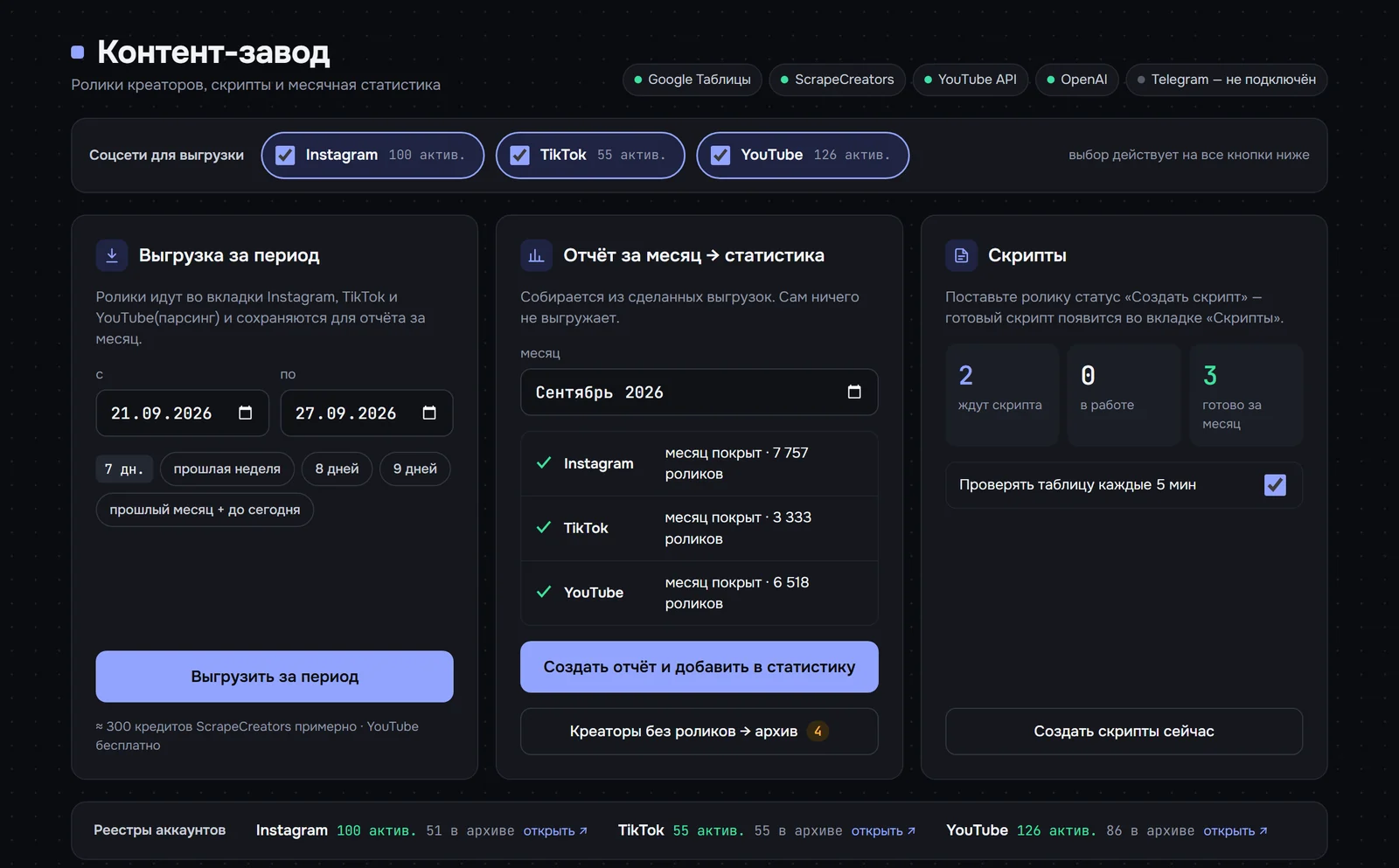Click Telegram — не подключён status pill
The height and width of the screenshot is (868, 1399).
[1227, 80]
